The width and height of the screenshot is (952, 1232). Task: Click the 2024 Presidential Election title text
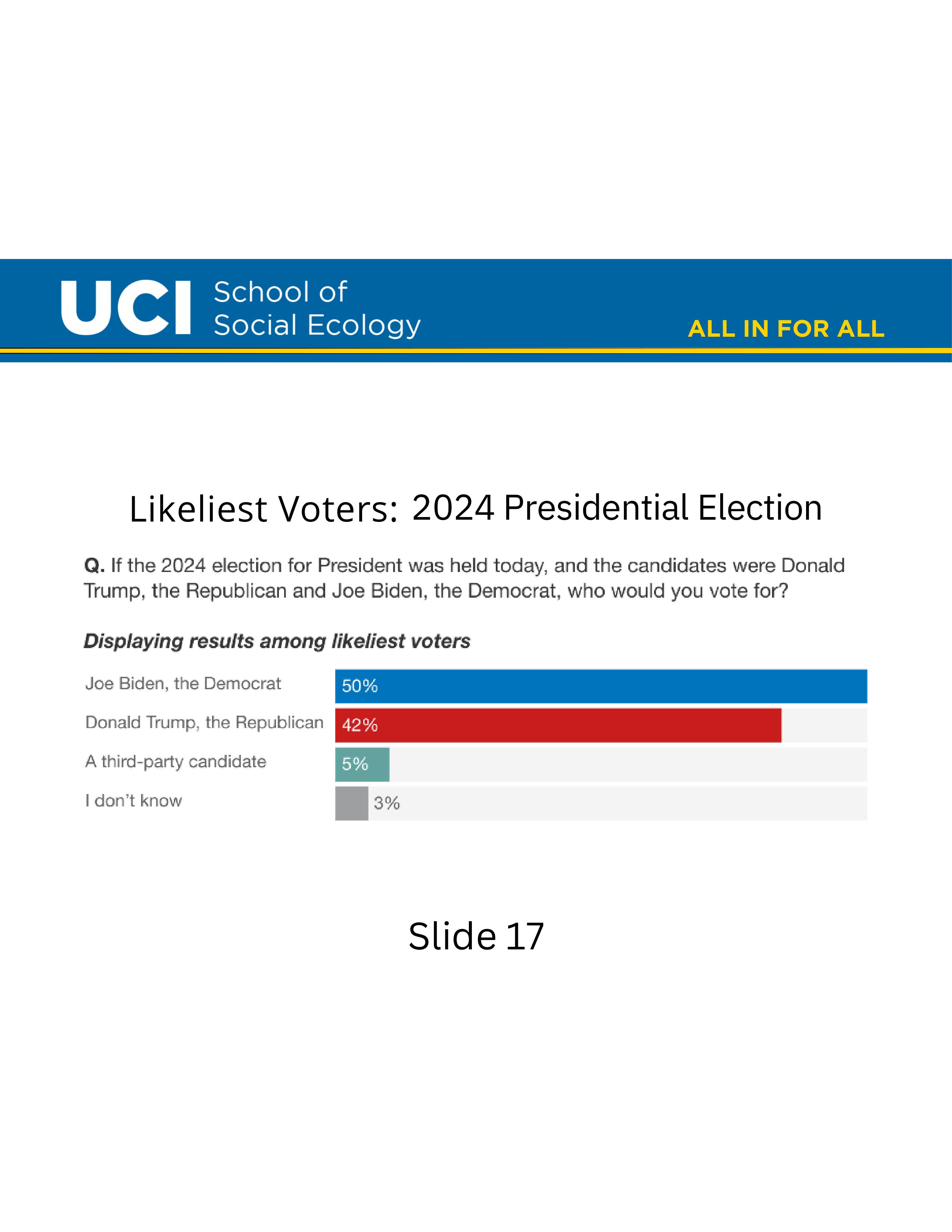point(617,508)
